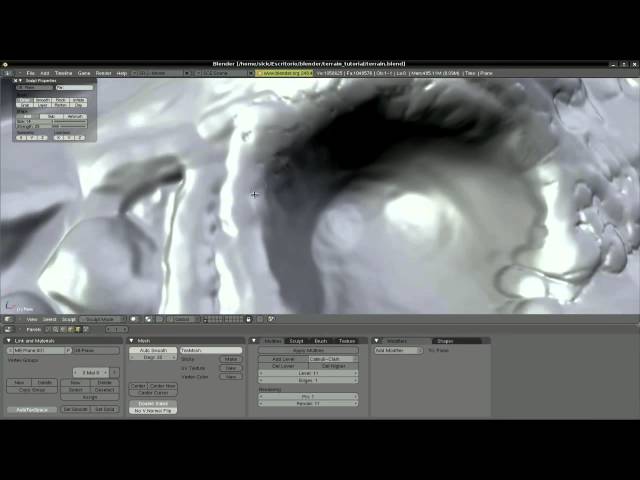Open the 3D view window type icon

[9, 319]
